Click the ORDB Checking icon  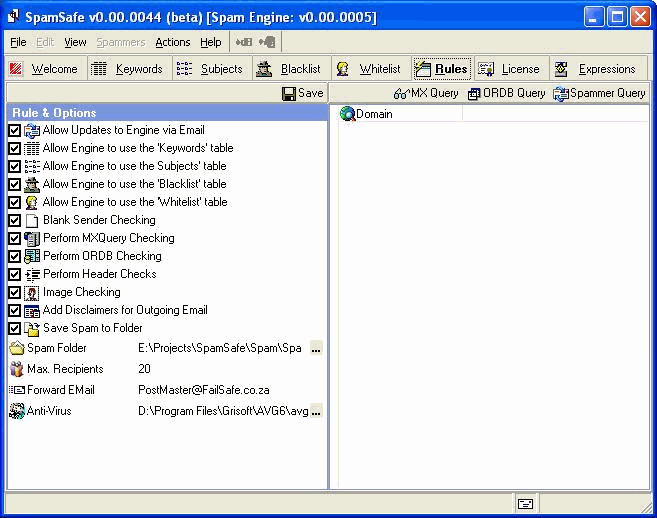32,256
